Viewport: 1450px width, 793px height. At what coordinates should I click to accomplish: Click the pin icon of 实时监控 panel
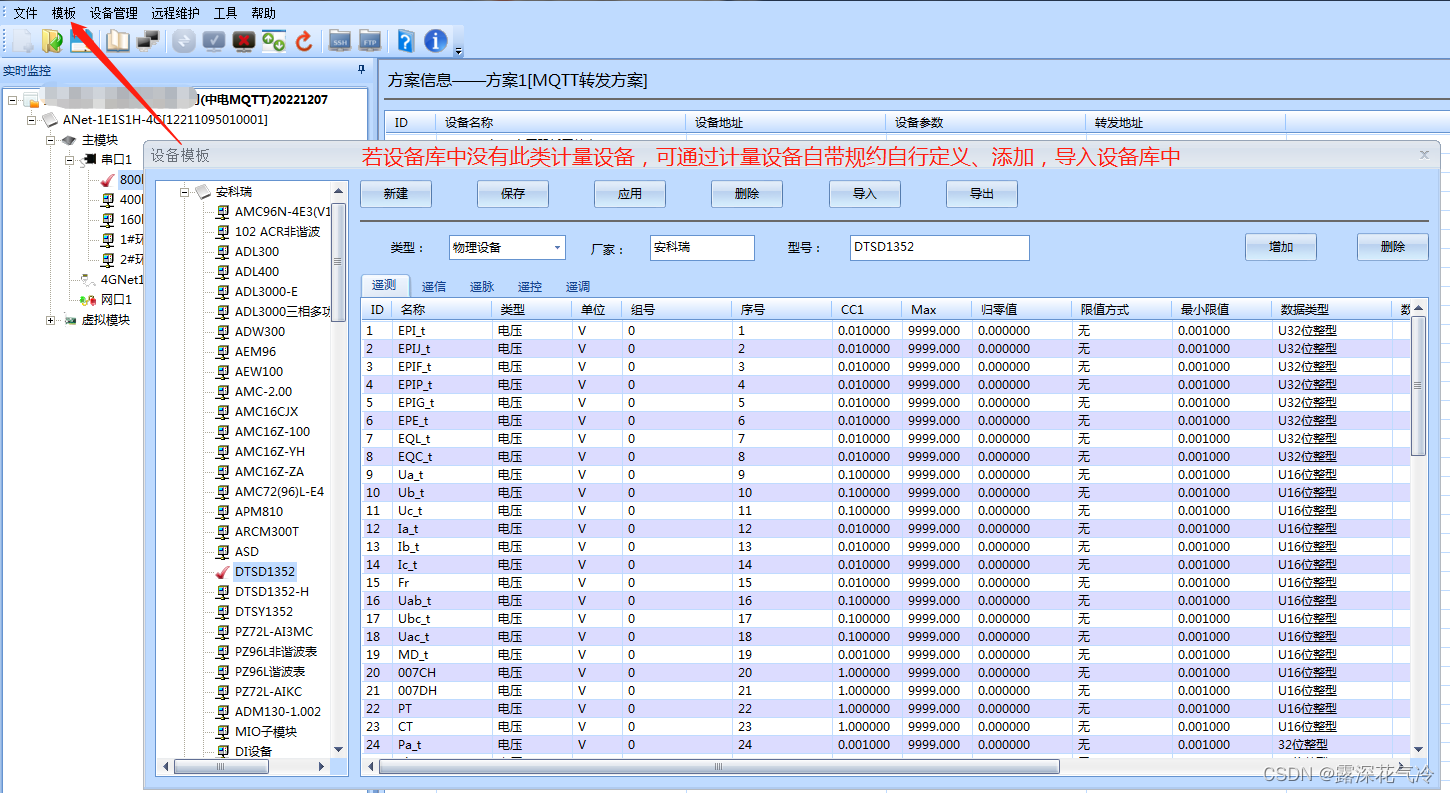click(361, 71)
